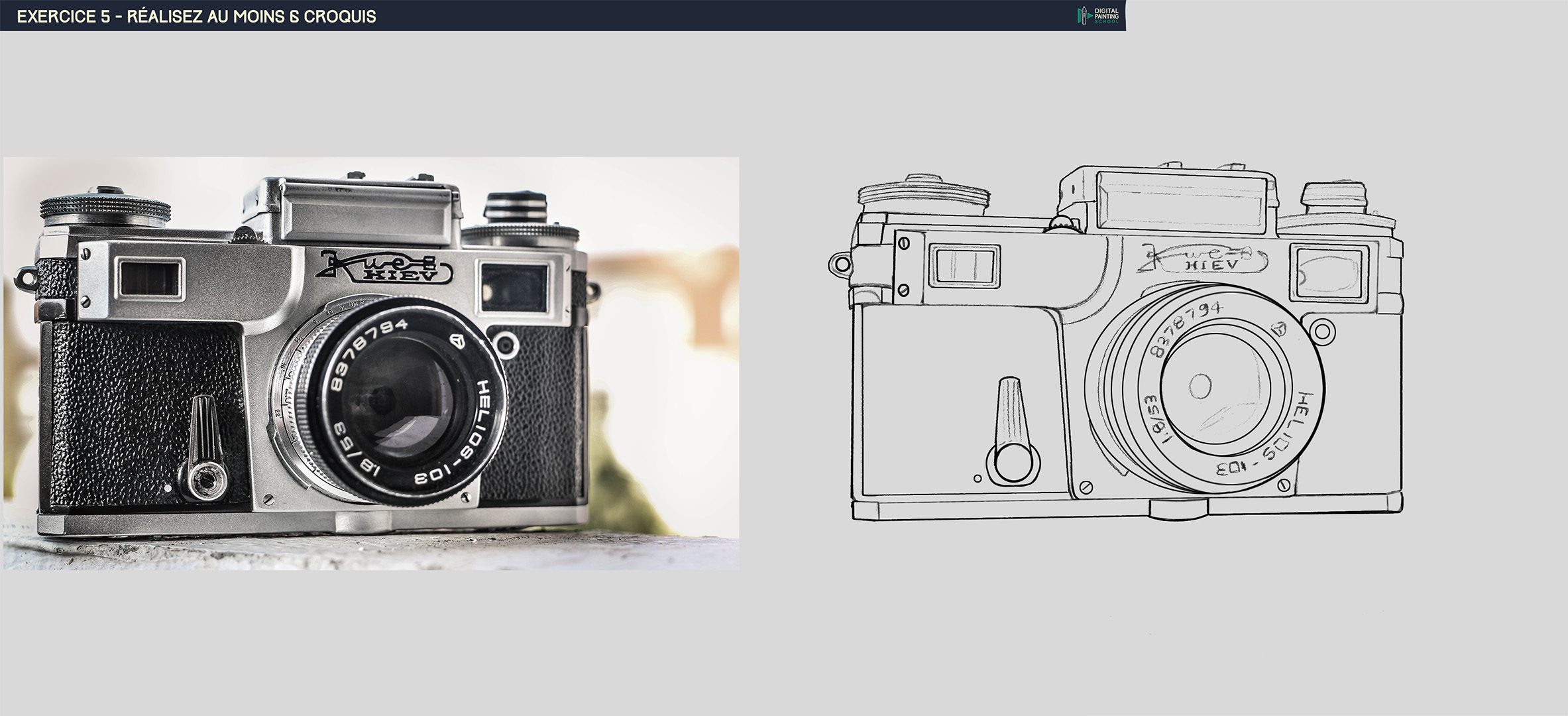
Task: Select the line-art camera sketch
Action: 1116,342
